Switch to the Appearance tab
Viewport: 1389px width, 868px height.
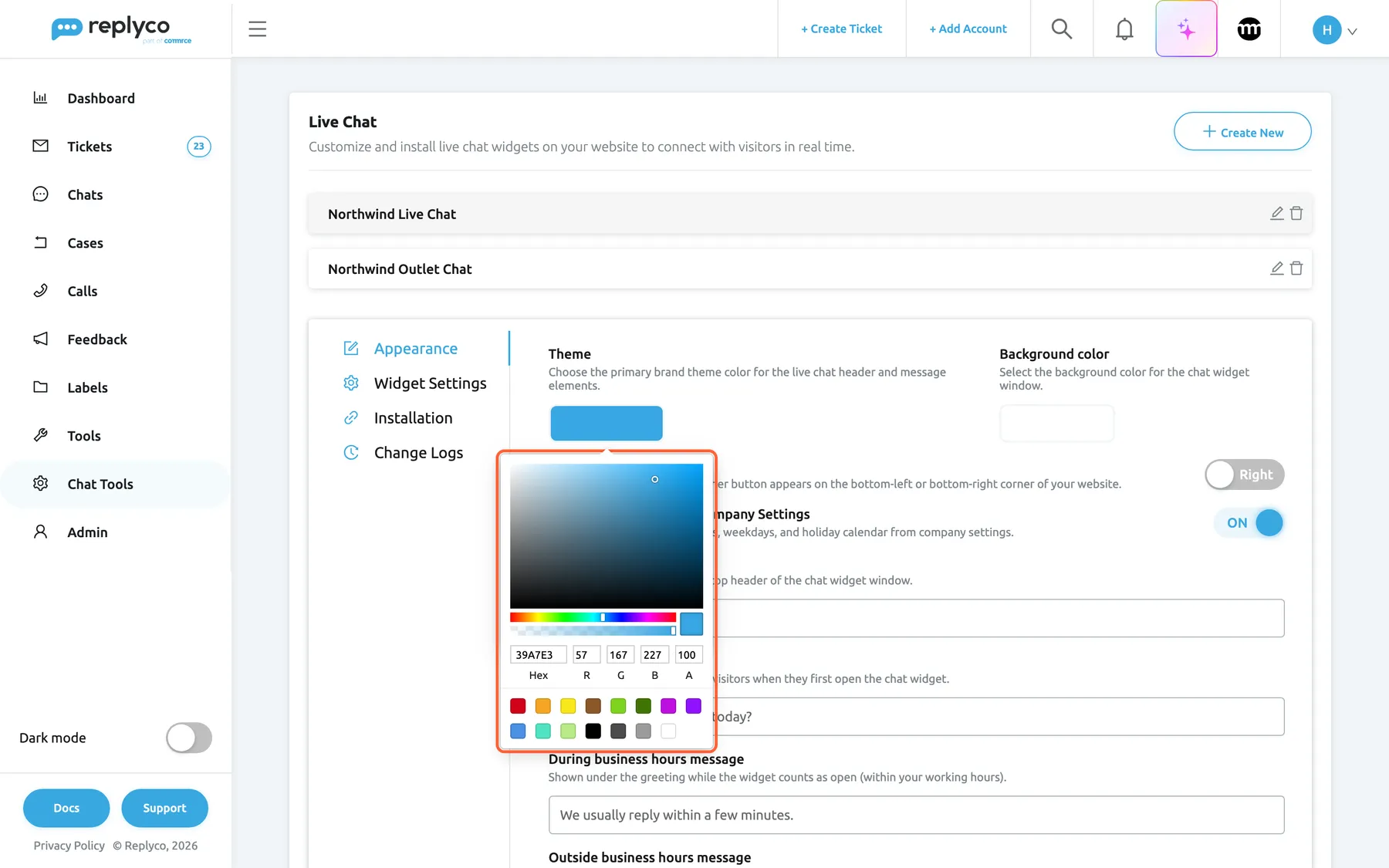point(415,349)
